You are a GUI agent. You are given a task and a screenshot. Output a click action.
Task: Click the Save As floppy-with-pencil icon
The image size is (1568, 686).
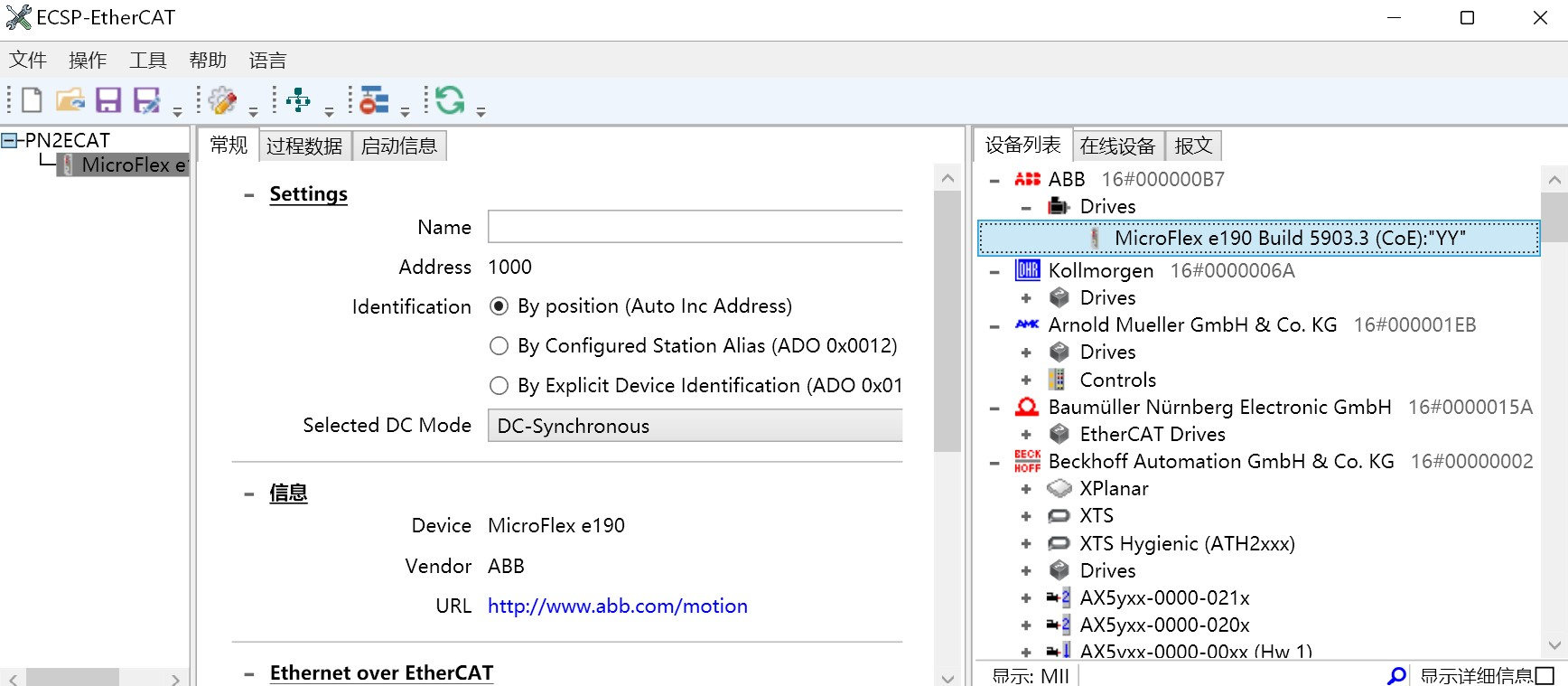click(146, 99)
